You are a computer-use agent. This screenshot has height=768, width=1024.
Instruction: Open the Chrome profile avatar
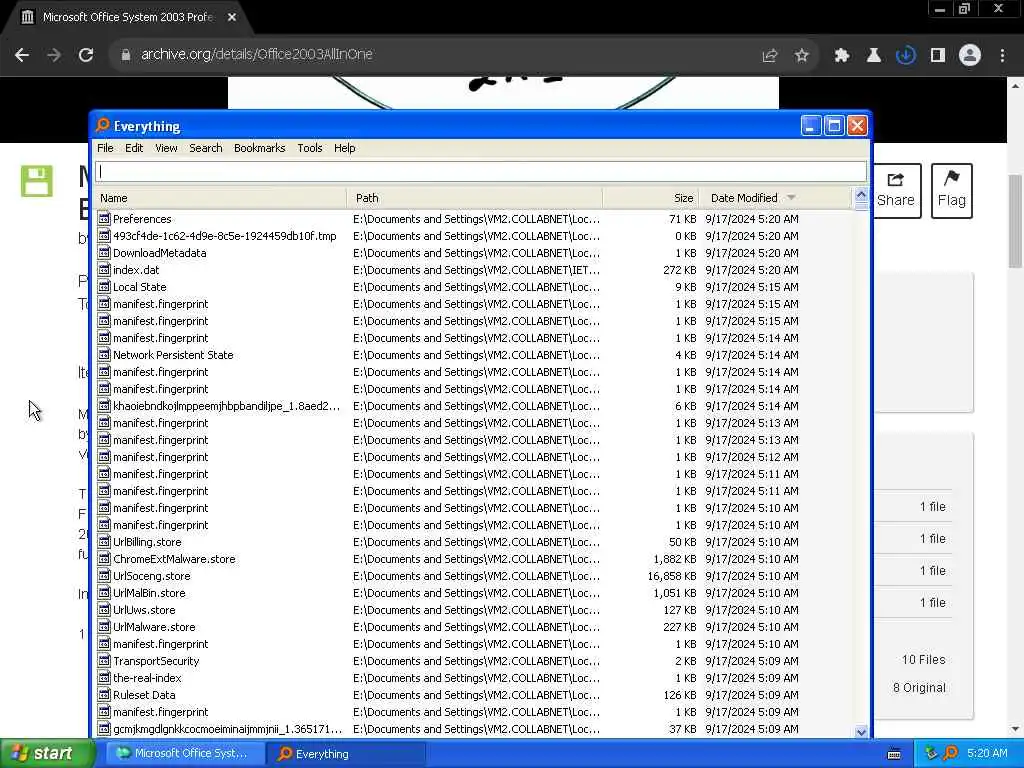(x=970, y=56)
